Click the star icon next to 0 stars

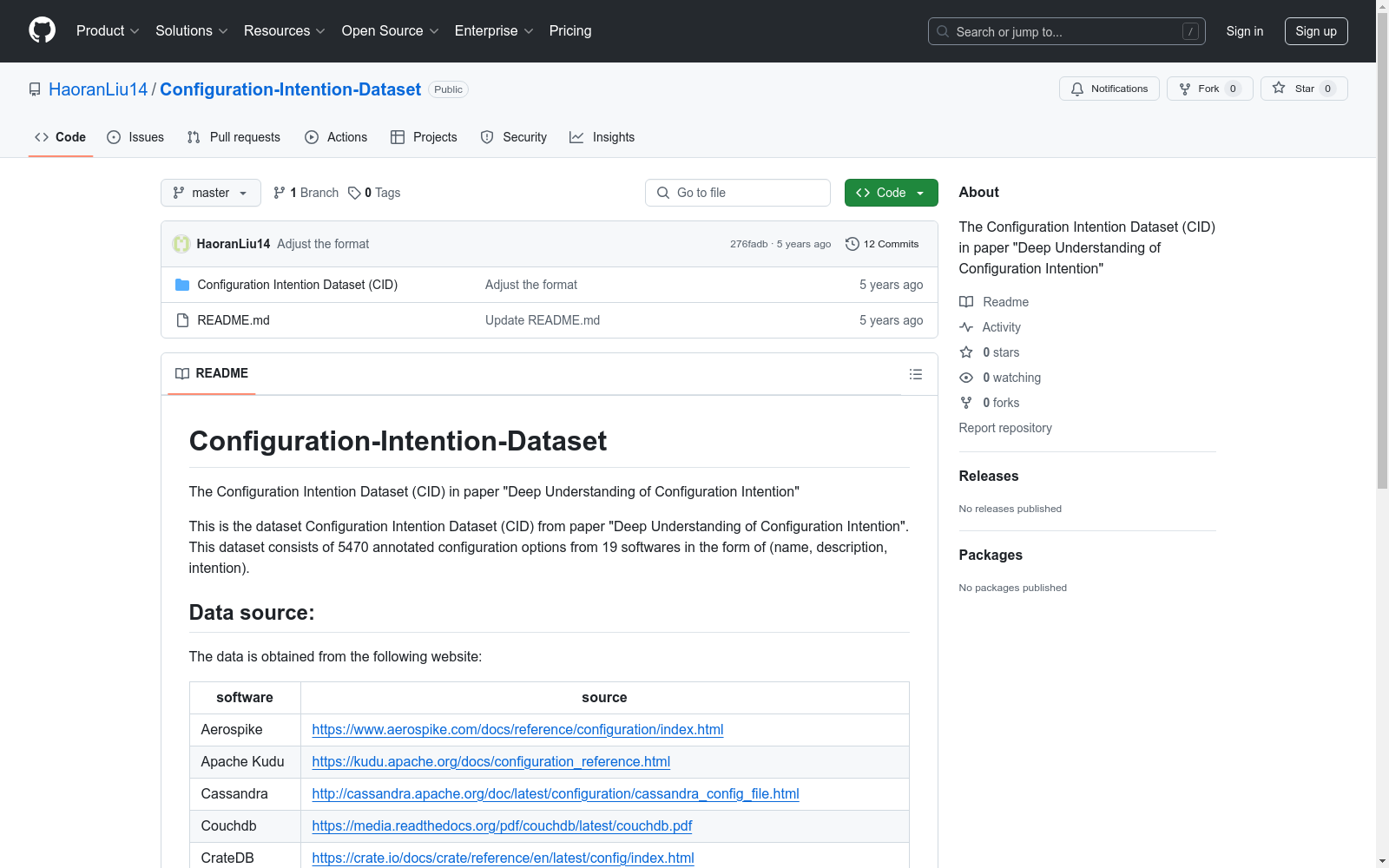(x=966, y=352)
